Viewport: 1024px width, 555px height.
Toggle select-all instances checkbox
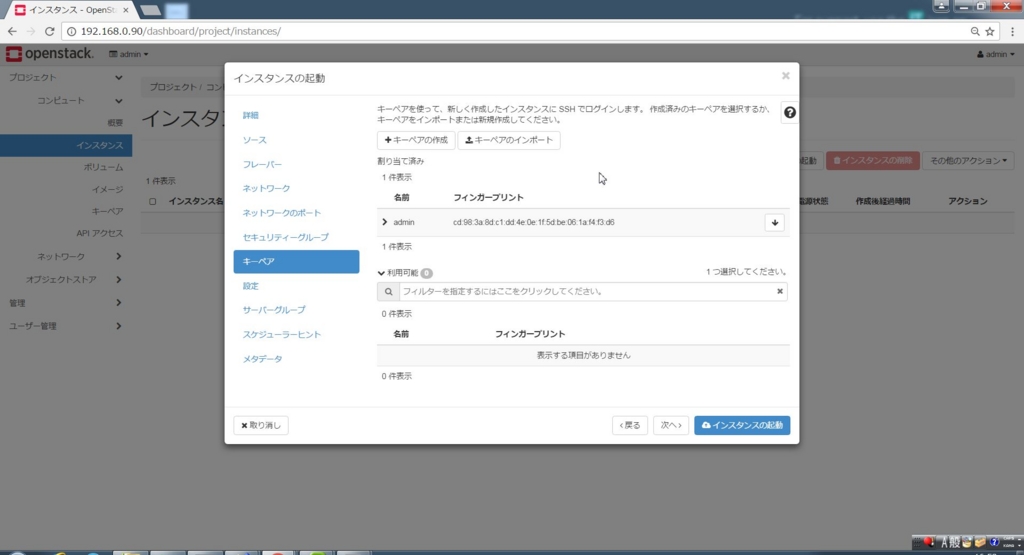[152, 202]
